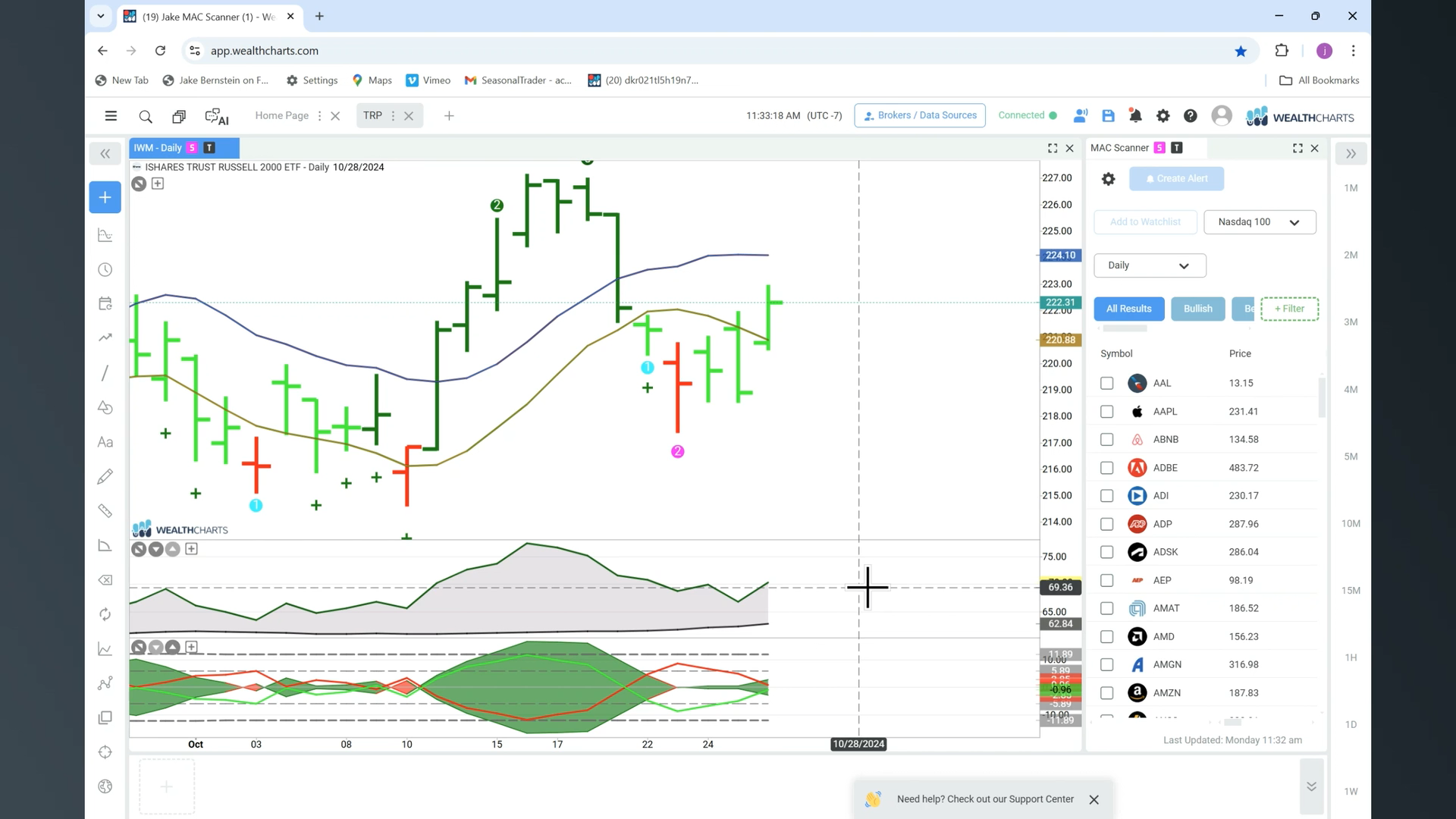This screenshot has width=1456, height=819.
Task: Open the Home Page tab options menu
Action: 319,116
